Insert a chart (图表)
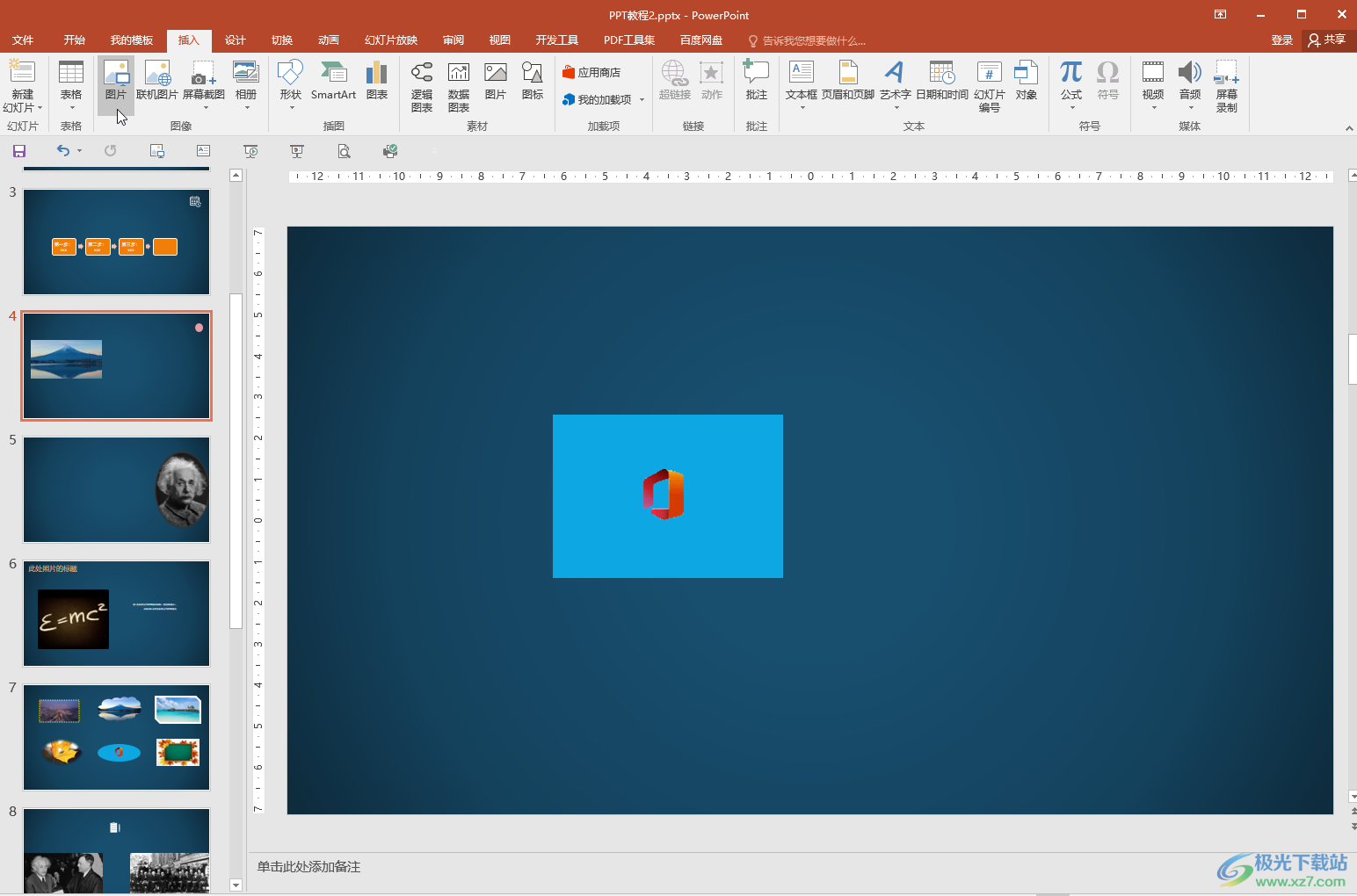Viewport: 1357px width, 896px height. tap(377, 81)
